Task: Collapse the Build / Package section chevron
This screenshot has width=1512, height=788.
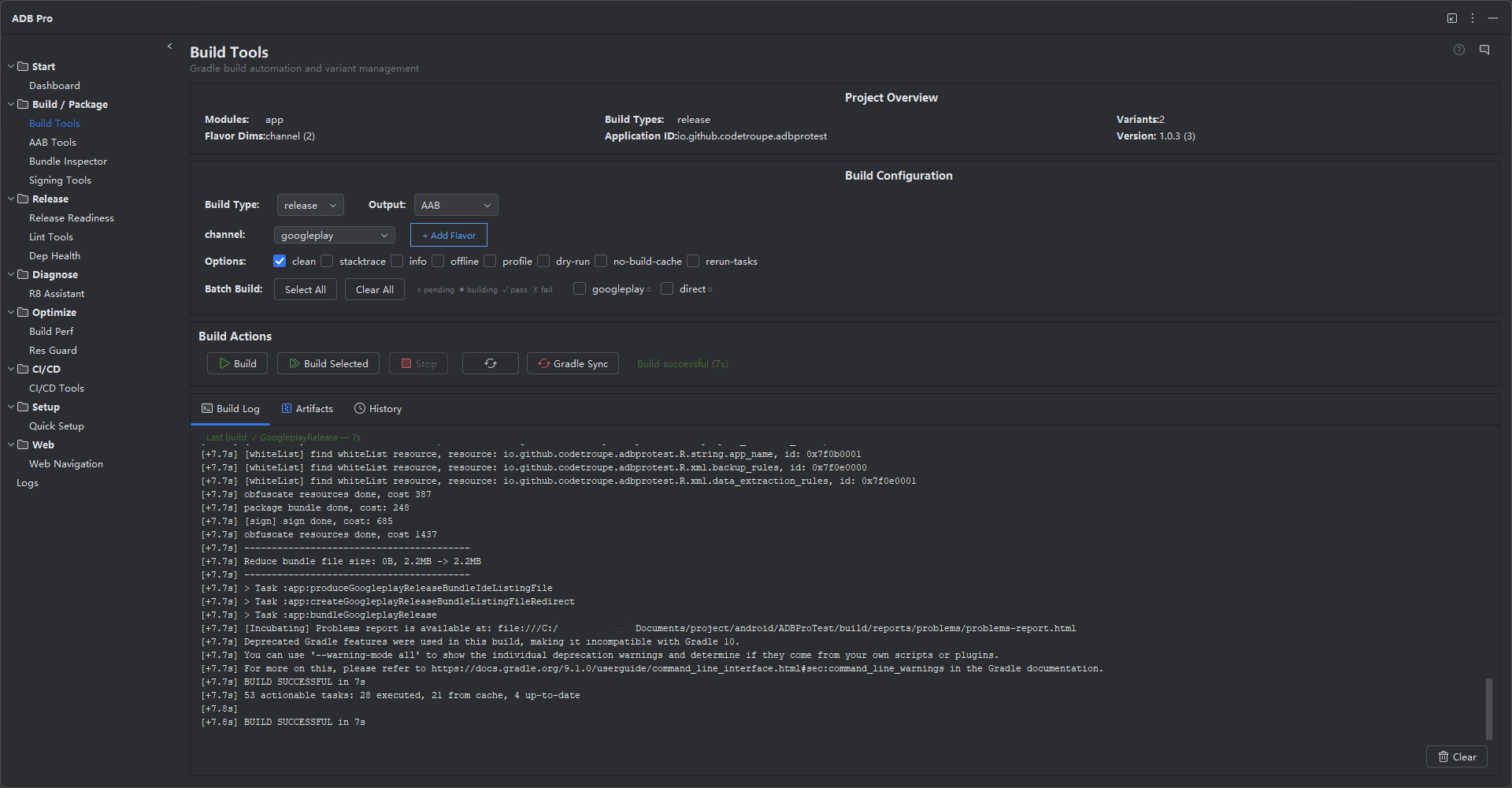Action: pos(11,104)
